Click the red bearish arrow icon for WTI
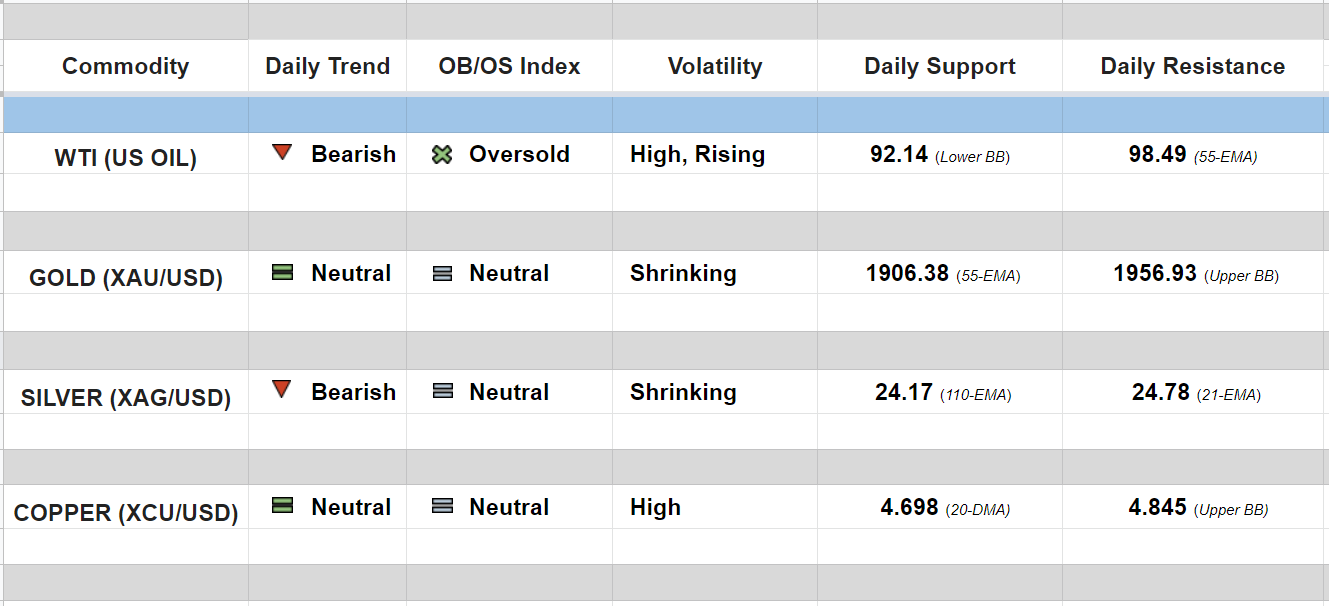This screenshot has width=1329, height=606. coord(283,153)
